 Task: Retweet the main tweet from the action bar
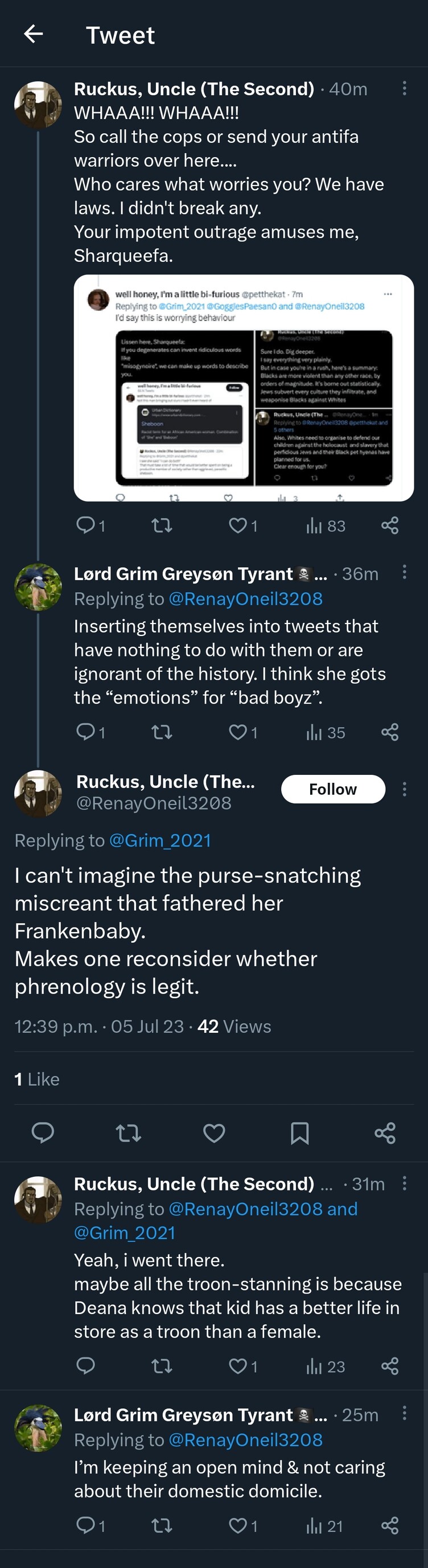coord(129,1133)
